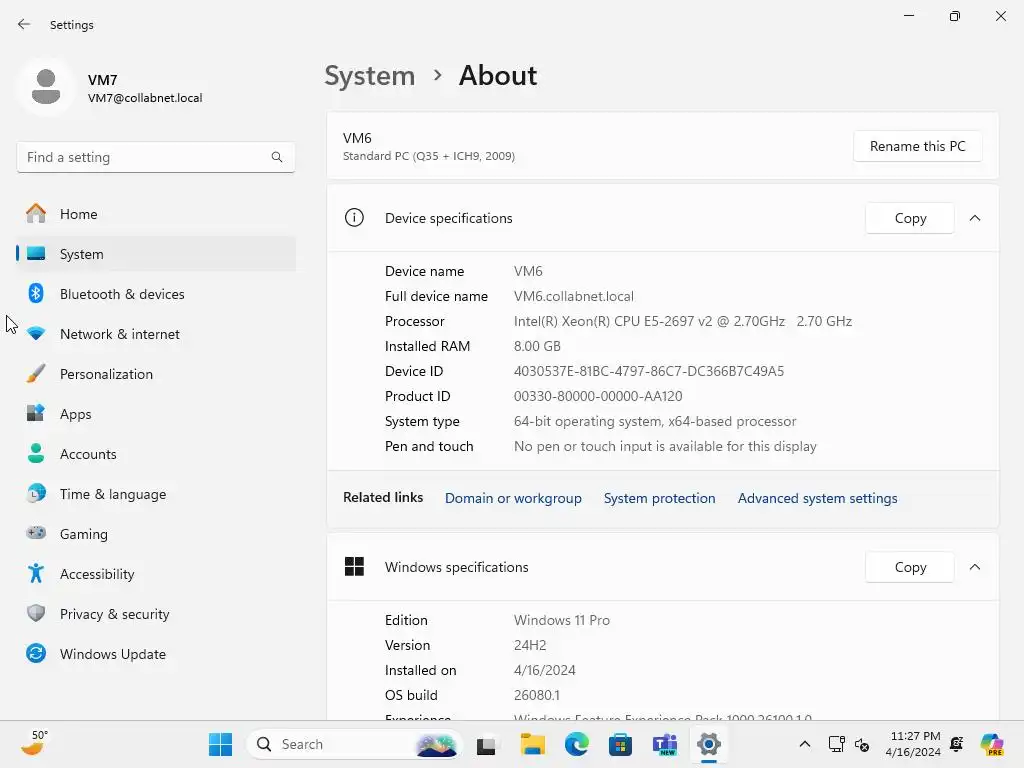Viewport: 1024px width, 768px height.
Task: Open Accessibility settings
Action: coord(155,574)
